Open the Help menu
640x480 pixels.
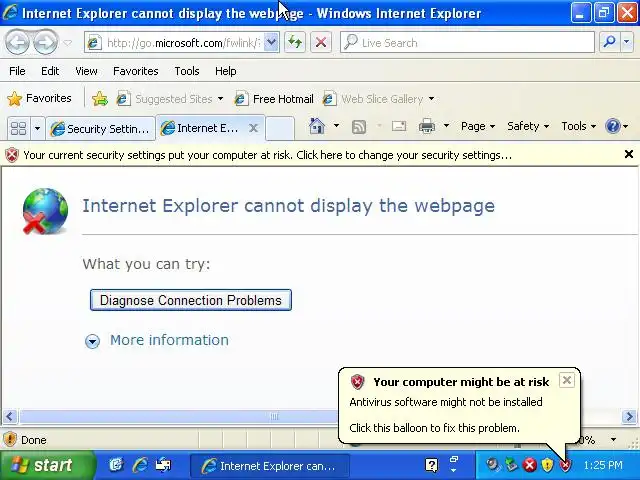(225, 71)
